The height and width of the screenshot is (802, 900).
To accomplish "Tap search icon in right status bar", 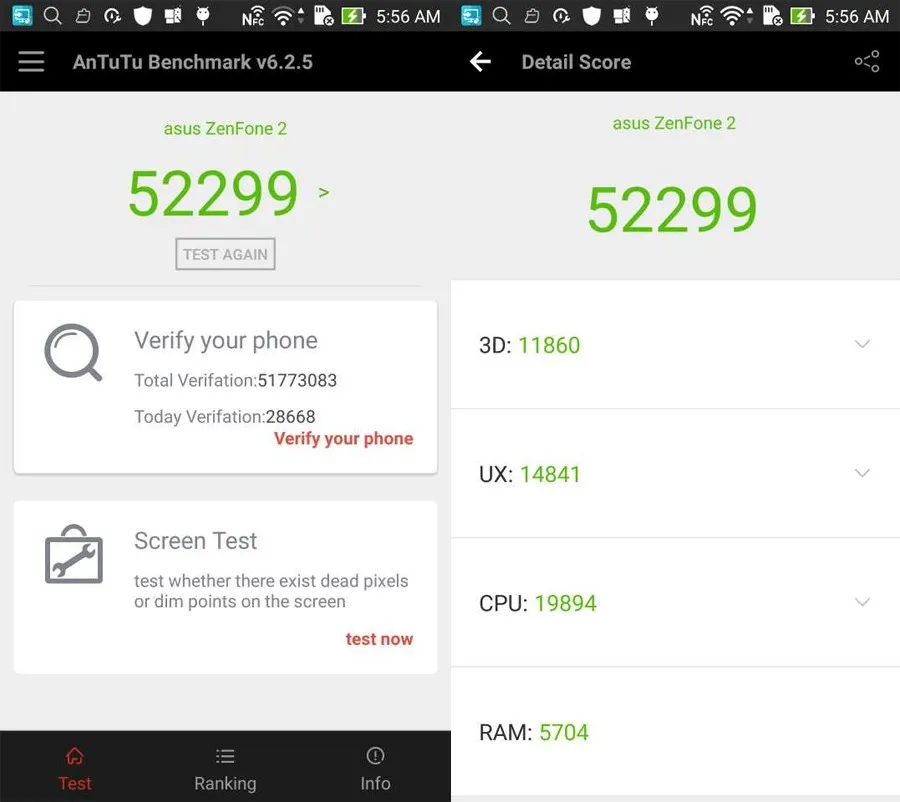I will (x=502, y=16).
